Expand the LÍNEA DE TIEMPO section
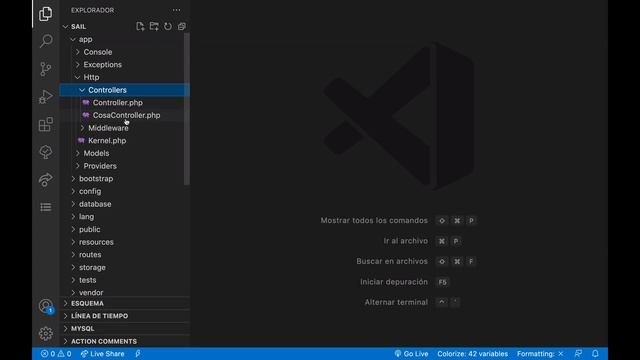Viewport: 640px width, 360px height. (124, 316)
